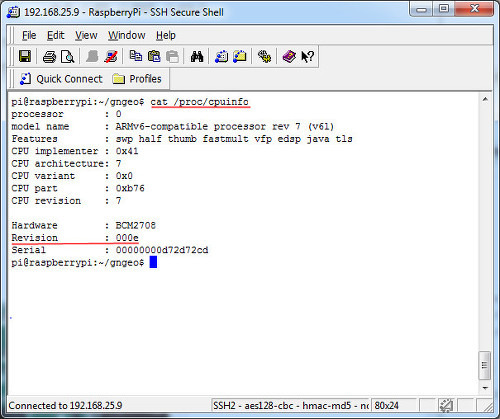This screenshot has width=500, height=419.
Task: Open the Window menu
Action: click(x=127, y=35)
